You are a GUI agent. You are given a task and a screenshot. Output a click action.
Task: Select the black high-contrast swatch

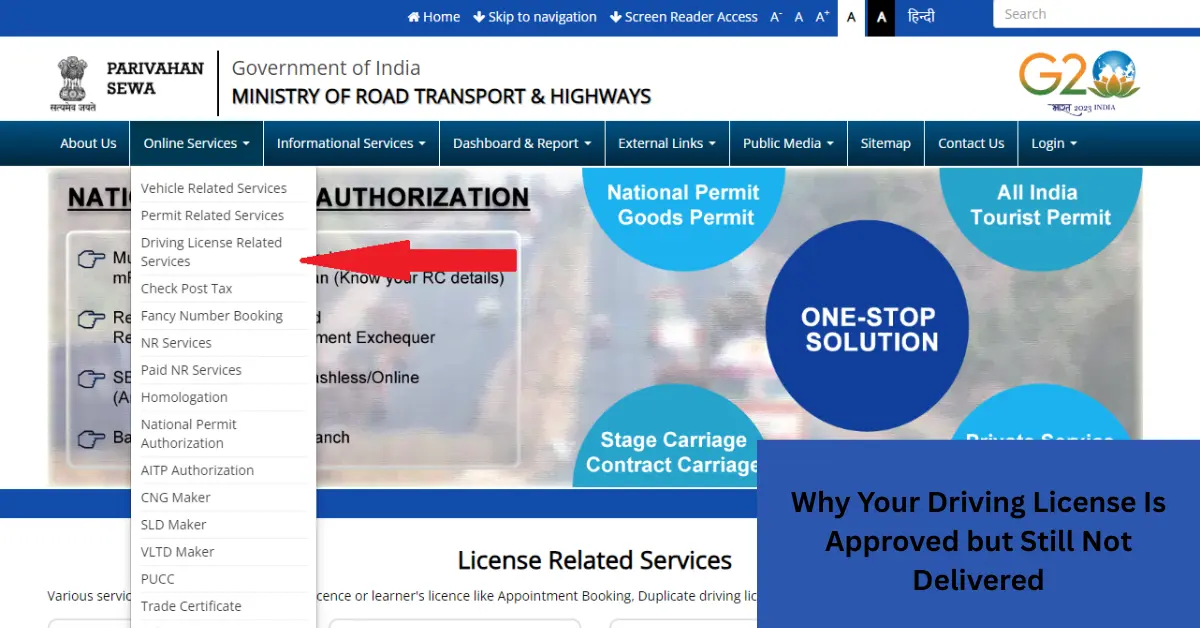coord(881,17)
